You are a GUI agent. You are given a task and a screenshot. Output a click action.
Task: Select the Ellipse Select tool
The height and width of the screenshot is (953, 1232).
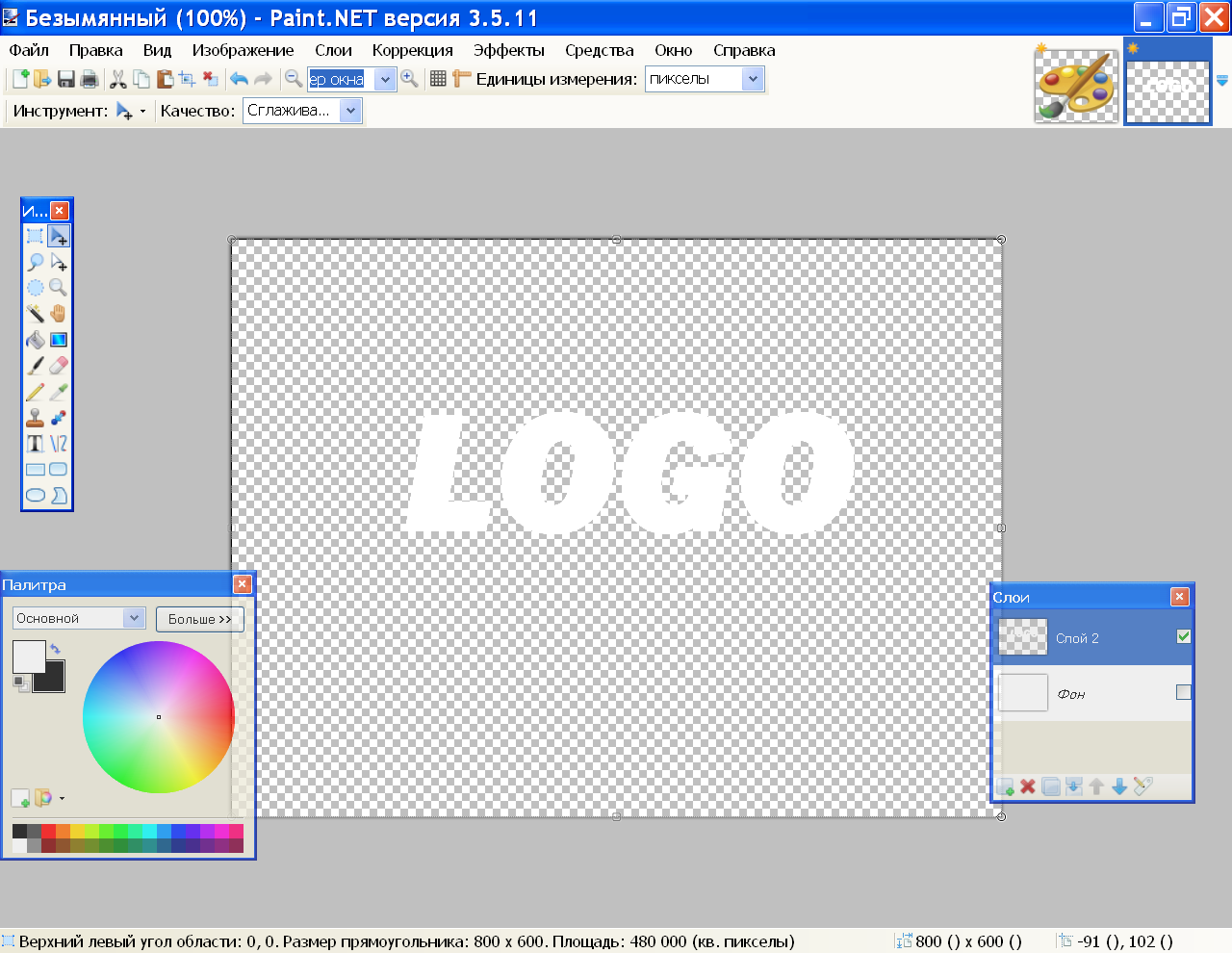tap(36, 288)
